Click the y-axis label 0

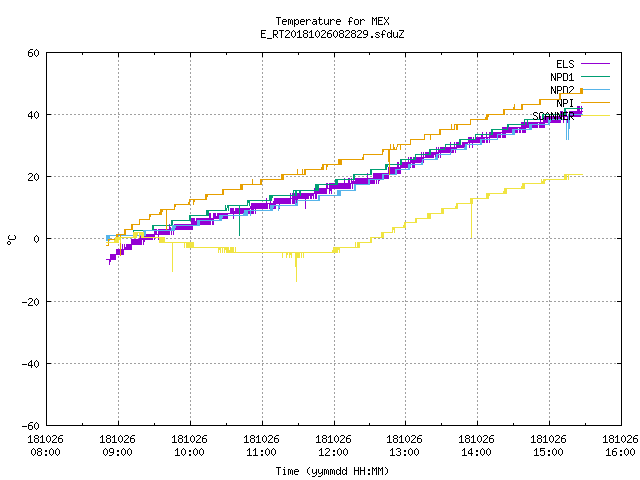36,239
